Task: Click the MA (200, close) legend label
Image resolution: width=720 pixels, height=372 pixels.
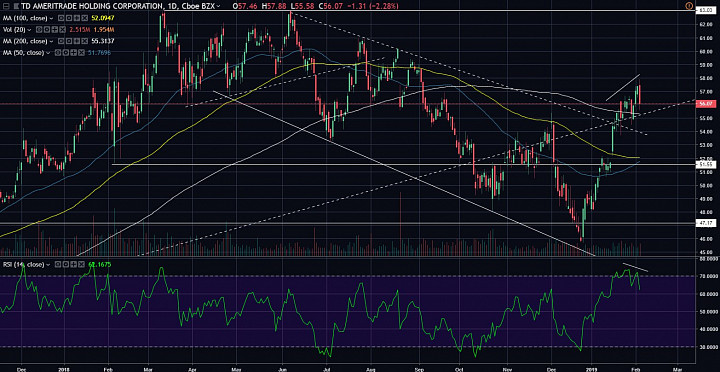Action: click(x=25, y=41)
